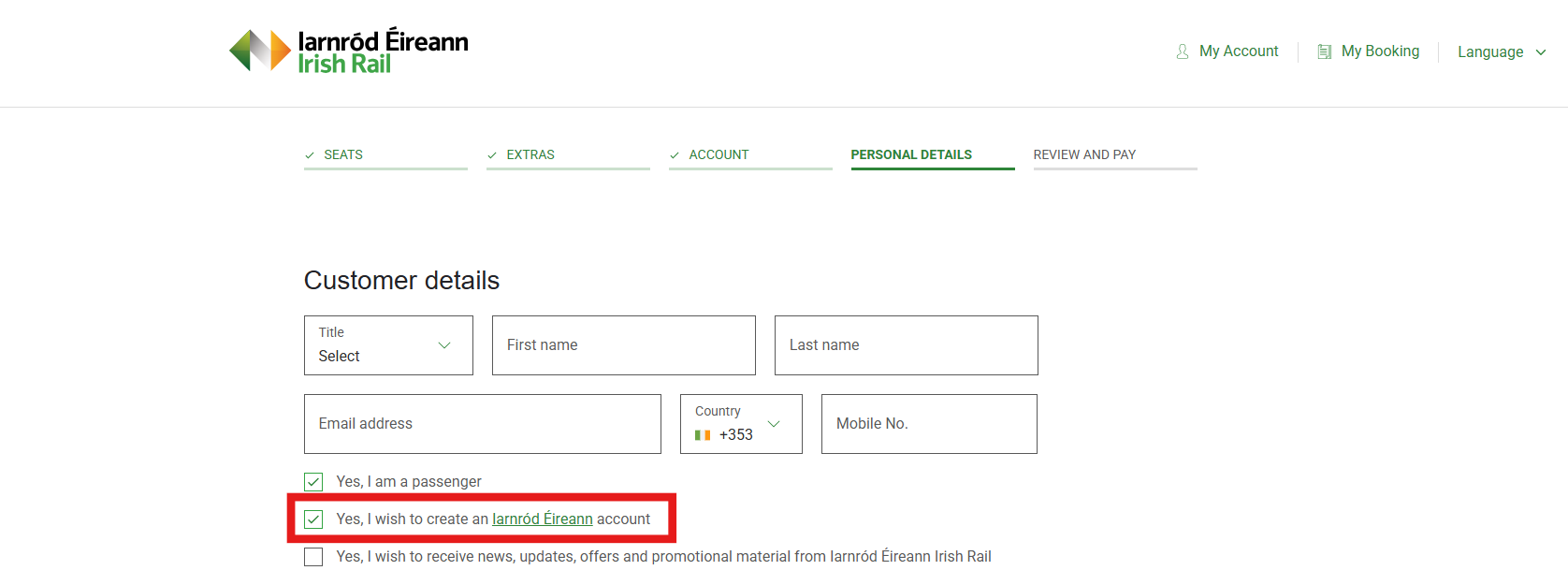Focus the Email address field

482,424
